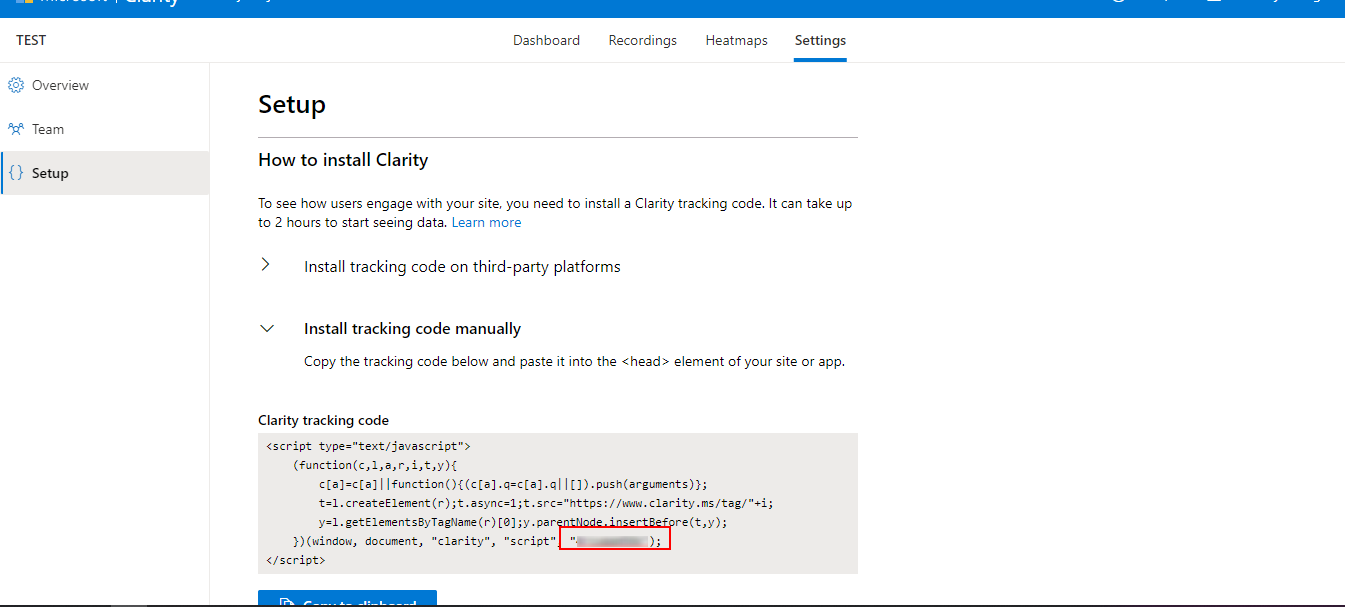Expand the third-party platforms chevron
The width and height of the screenshot is (1345, 607).
coord(266,266)
